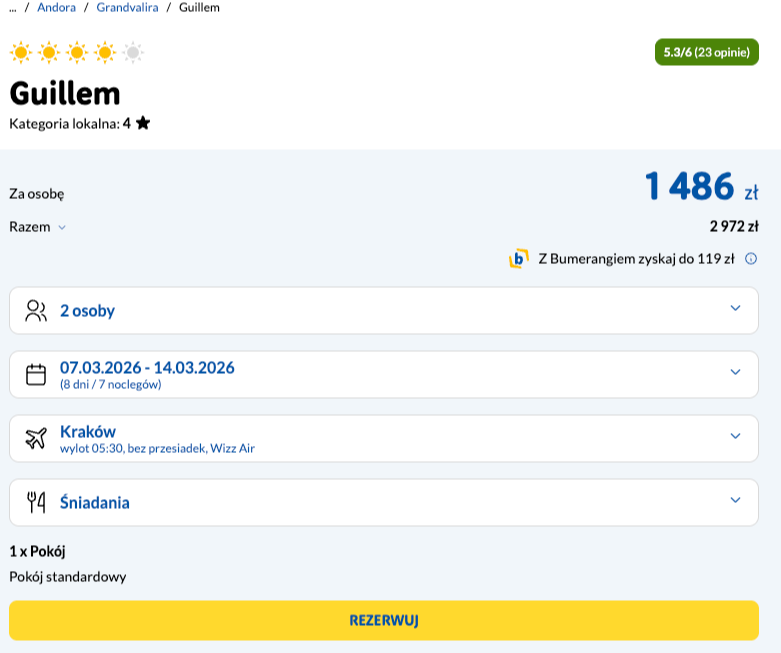The width and height of the screenshot is (781, 653).
Task: Go to Andora breadcrumb
Action: click(56, 7)
